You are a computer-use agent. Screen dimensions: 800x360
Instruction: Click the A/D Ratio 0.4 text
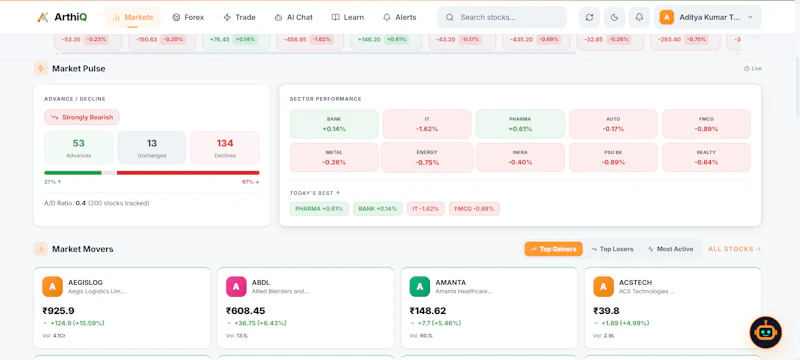pyautogui.click(x=96, y=203)
